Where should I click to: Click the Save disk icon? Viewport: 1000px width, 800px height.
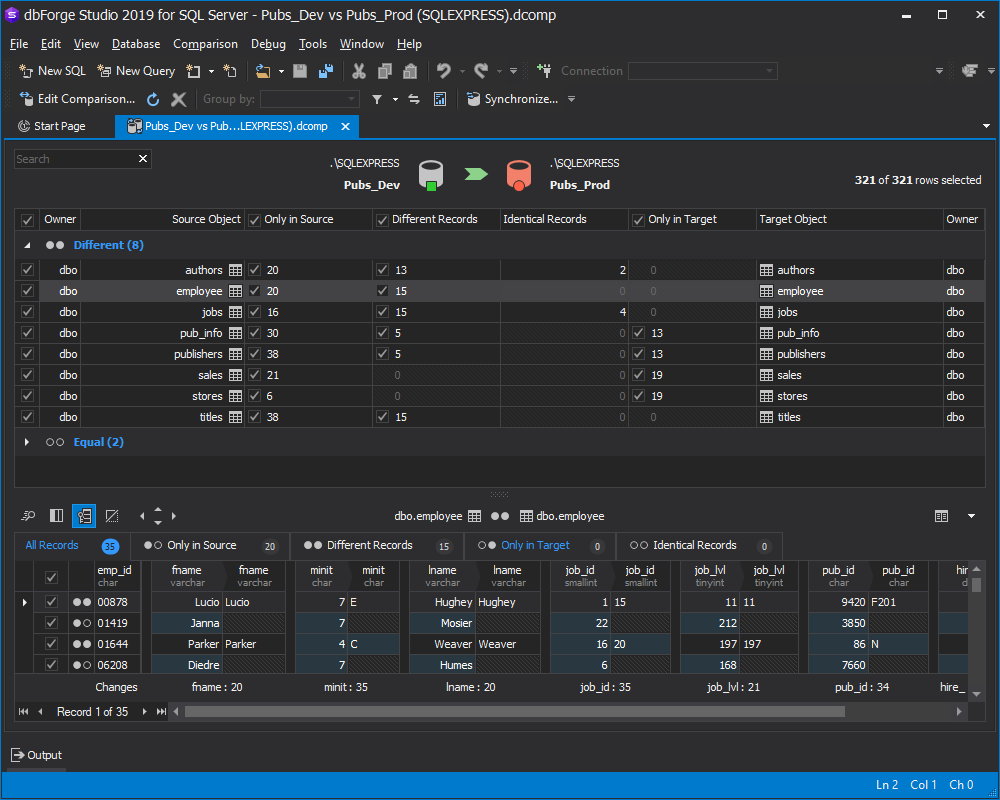(x=300, y=71)
